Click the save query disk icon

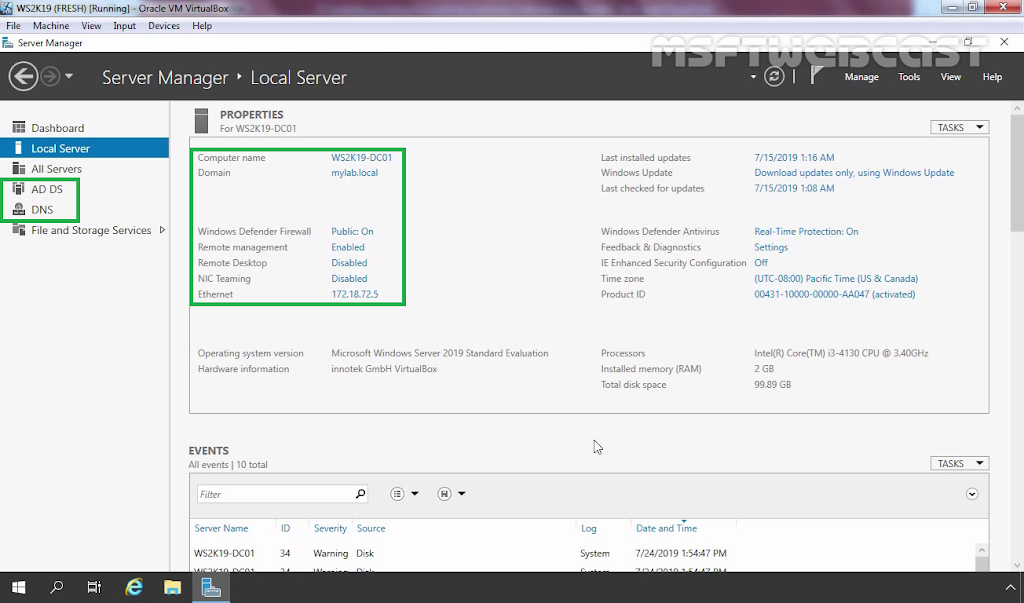[444, 494]
